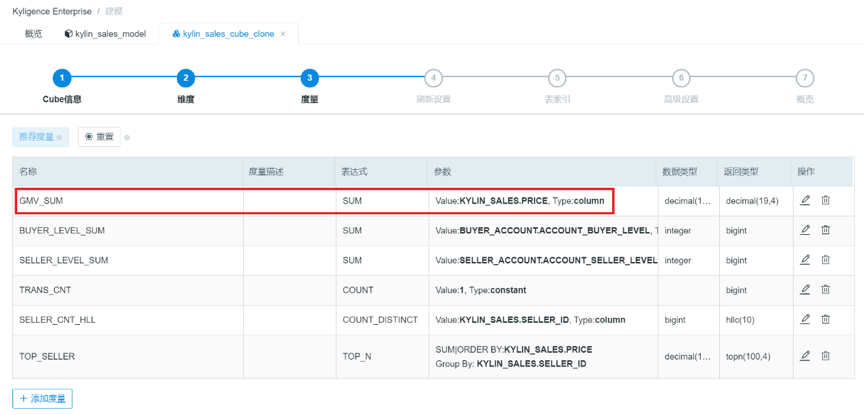Click the 重置 reset button
The width and height of the screenshot is (864, 415).
click(99, 137)
